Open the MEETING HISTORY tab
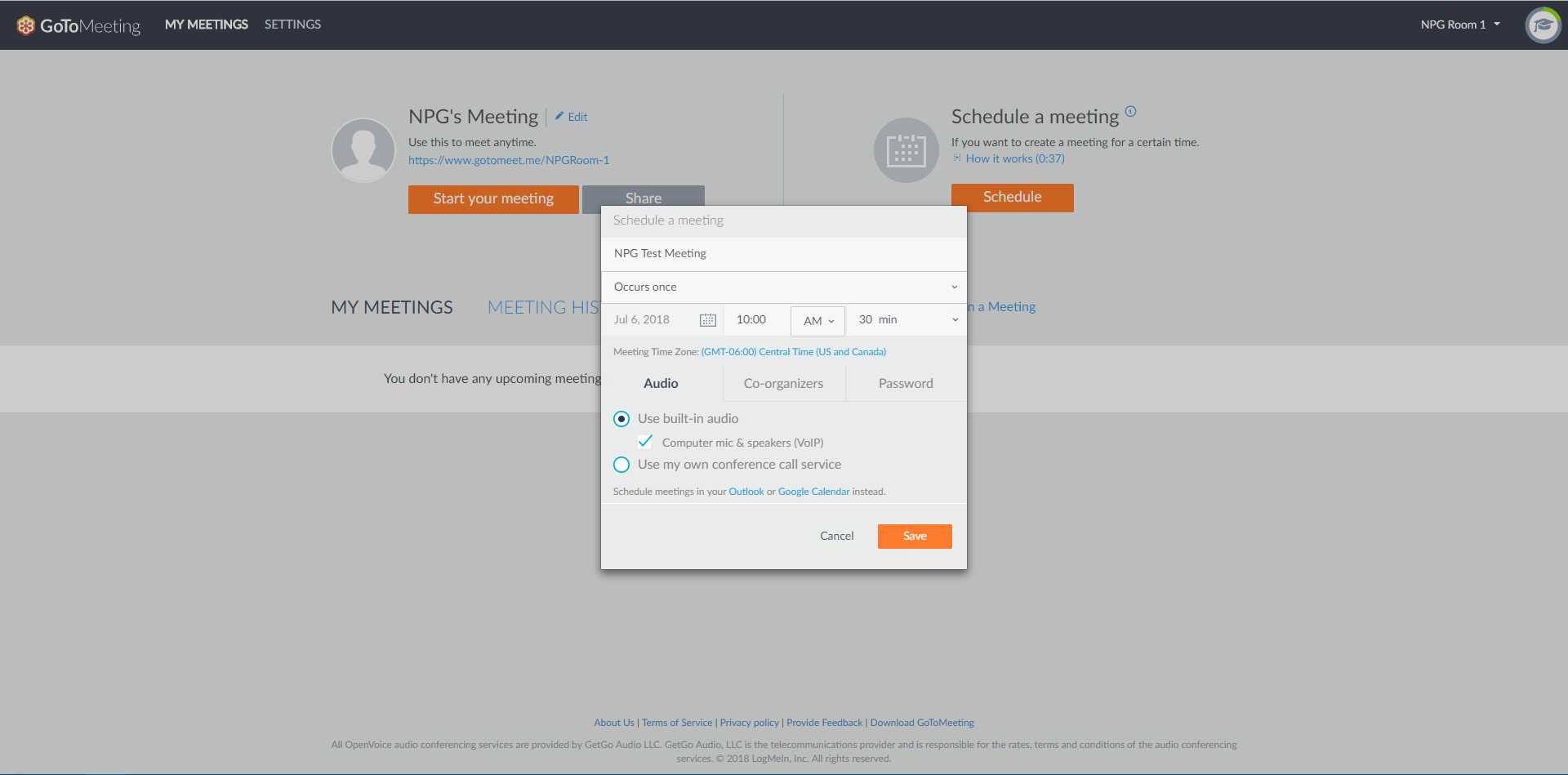This screenshot has height=775, width=1568. click(544, 307)
